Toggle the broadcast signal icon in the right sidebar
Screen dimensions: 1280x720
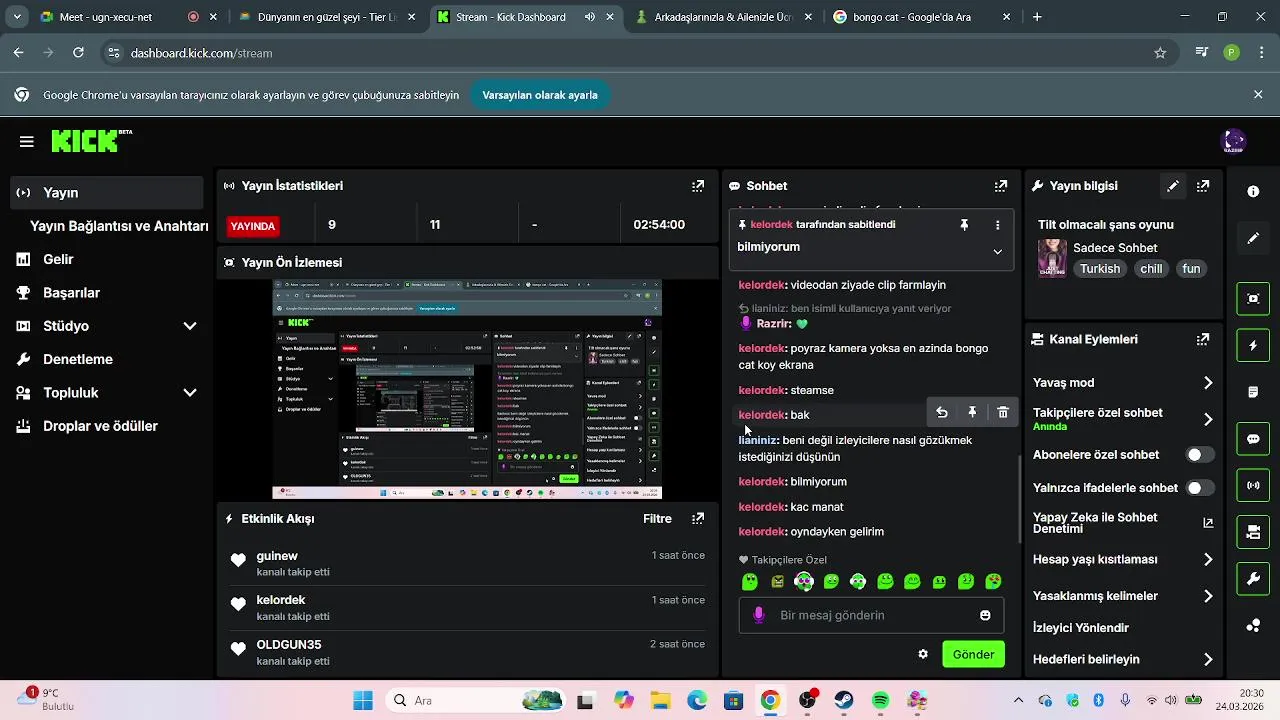[x=1253, y=486]
